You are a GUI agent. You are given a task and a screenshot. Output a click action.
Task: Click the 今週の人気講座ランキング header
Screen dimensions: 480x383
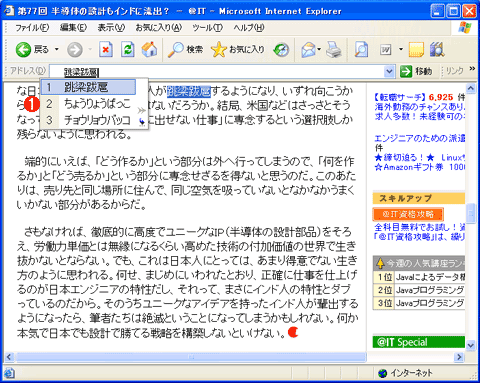click(419, 263)
